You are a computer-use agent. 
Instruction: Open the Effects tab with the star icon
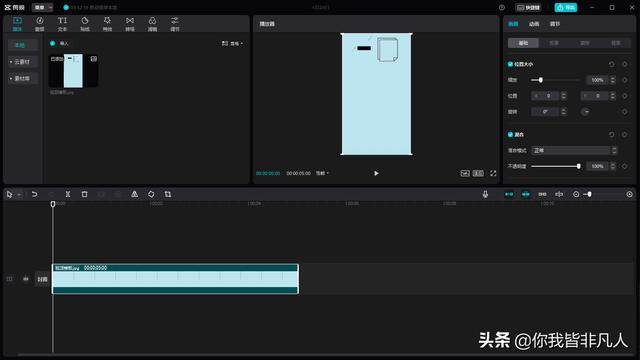pos(107,24)
